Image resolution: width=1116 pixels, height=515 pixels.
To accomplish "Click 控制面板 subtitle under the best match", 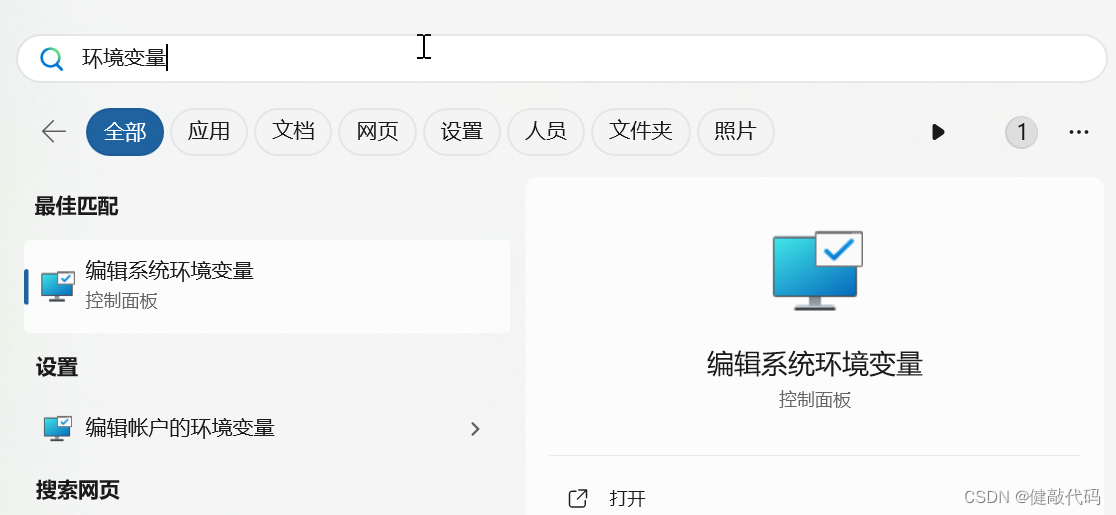I will coord(122,301).
